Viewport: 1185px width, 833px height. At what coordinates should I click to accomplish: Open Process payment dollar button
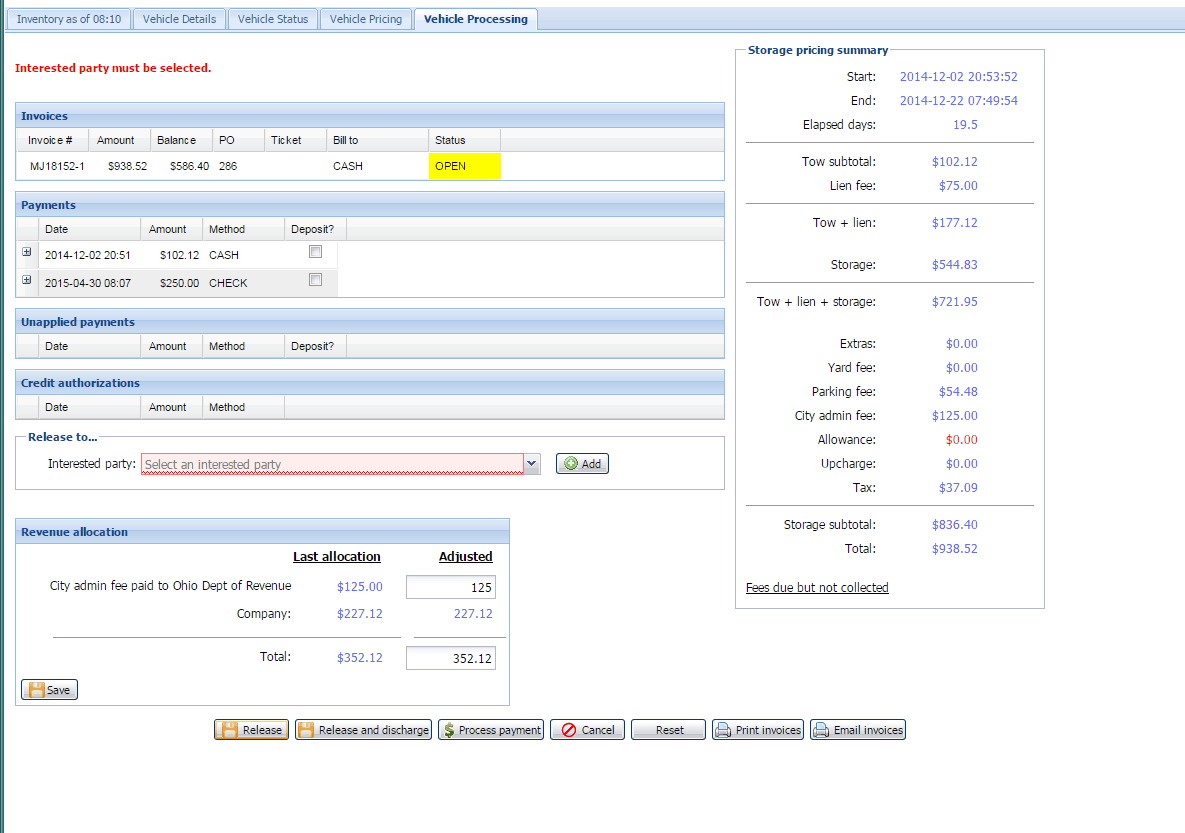pos(490,730)
